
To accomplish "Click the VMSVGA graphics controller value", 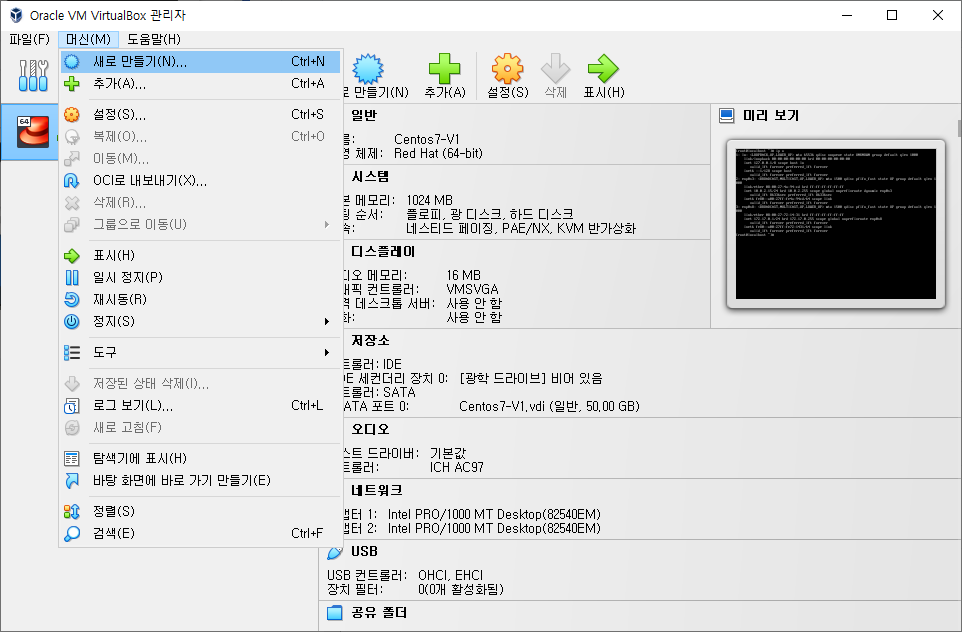I will 472,289.
